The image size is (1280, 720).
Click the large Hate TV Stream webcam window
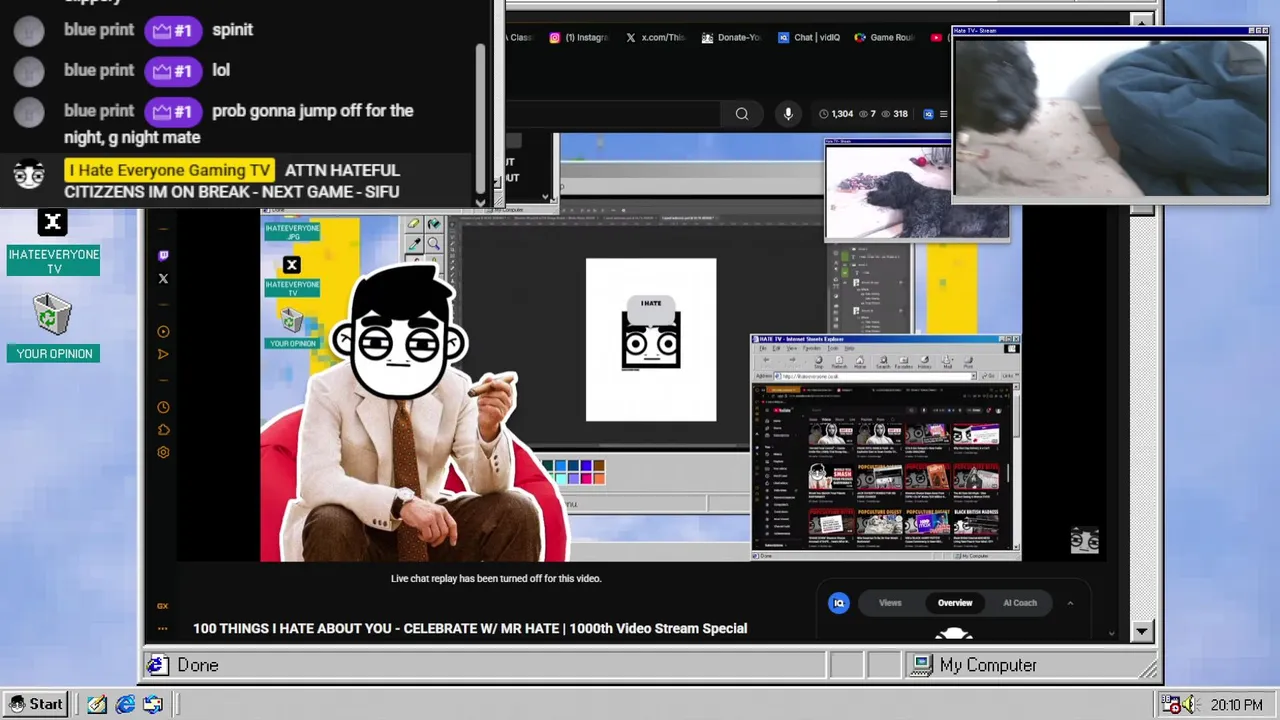click(x=1110, y=116)
